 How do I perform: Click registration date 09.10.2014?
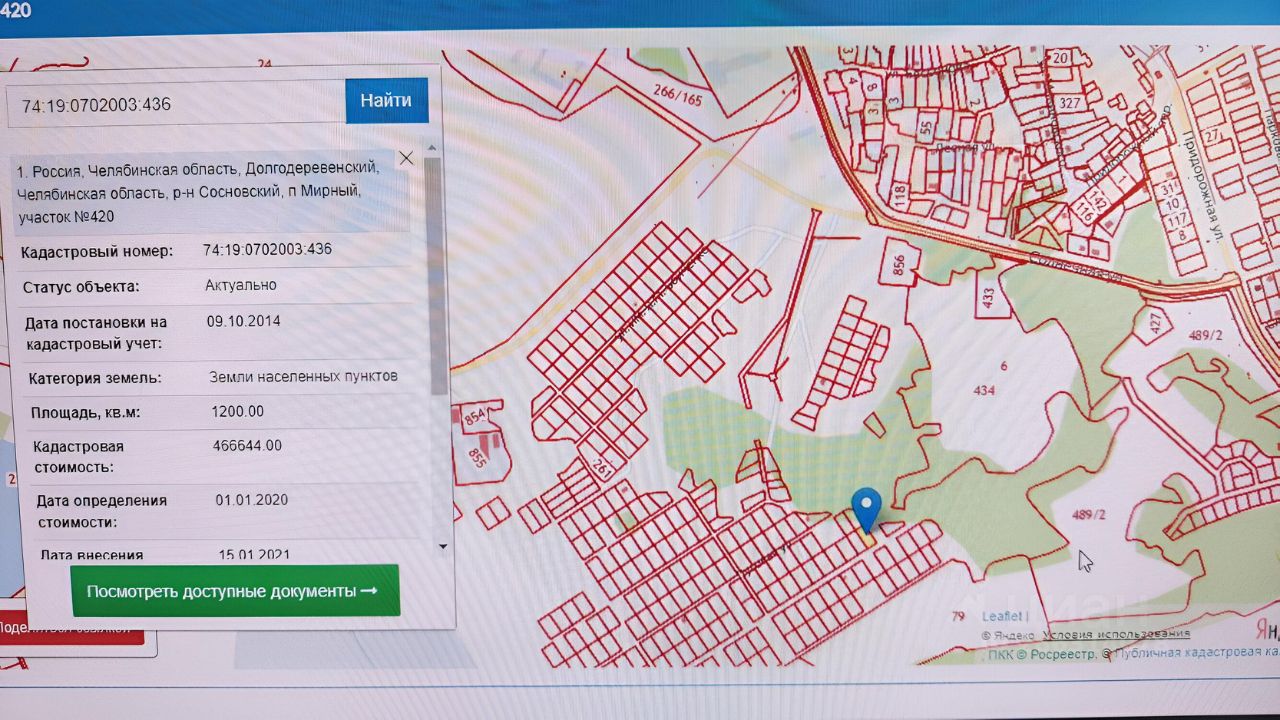(x=244, y=322)
